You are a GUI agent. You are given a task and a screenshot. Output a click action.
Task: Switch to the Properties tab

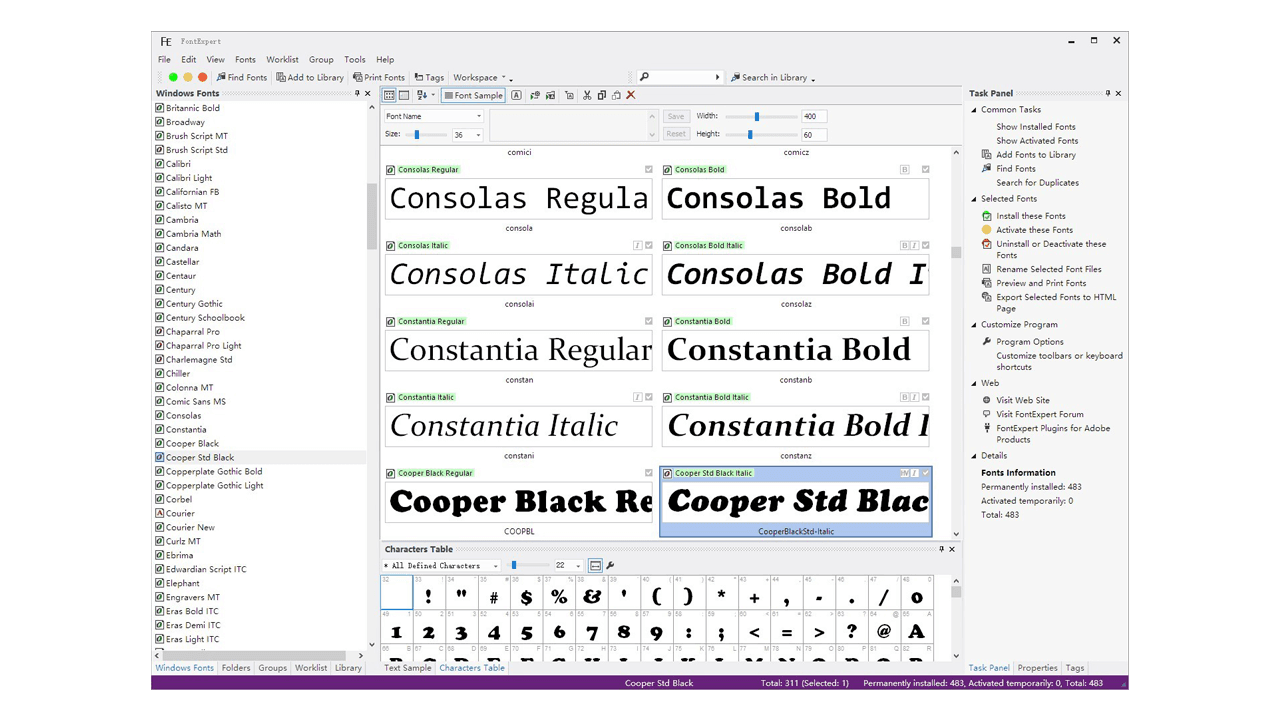coord(1037,668)
